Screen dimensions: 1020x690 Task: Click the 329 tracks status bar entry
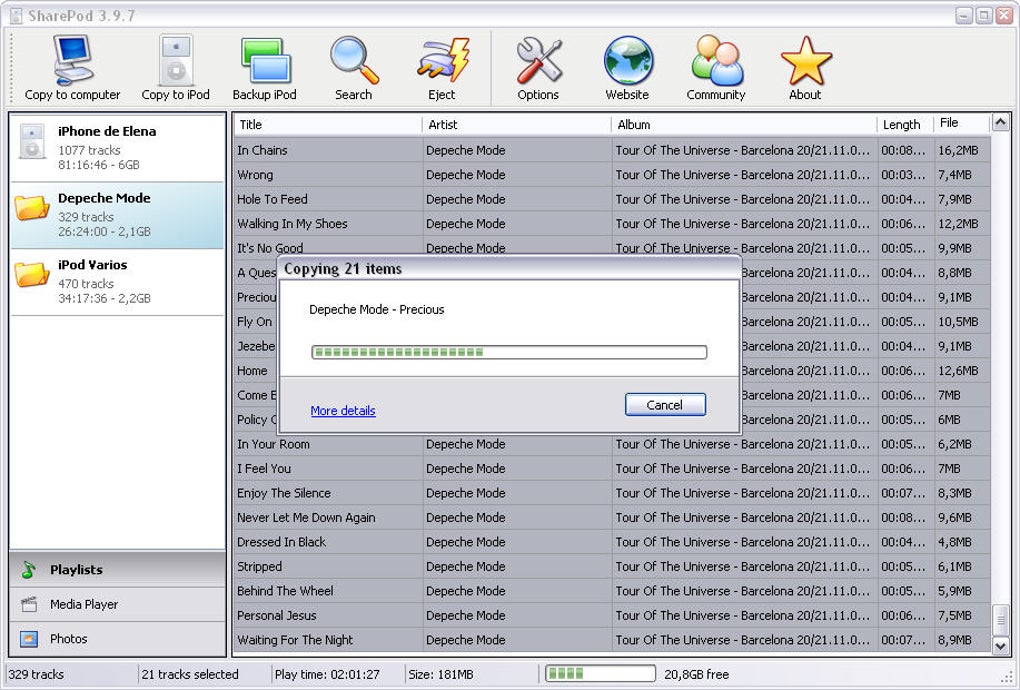pyautogui.click(x=36, y=674)
